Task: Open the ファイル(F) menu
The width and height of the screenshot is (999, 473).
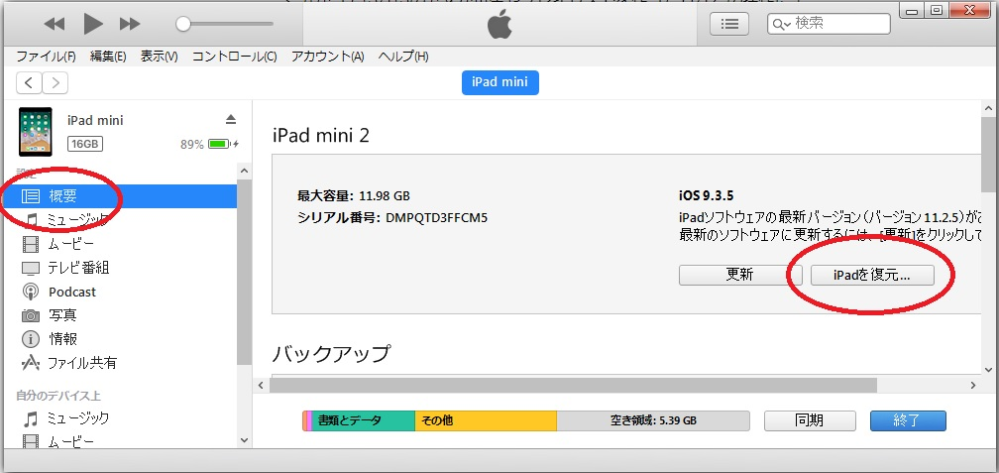Action: point(46,57)
